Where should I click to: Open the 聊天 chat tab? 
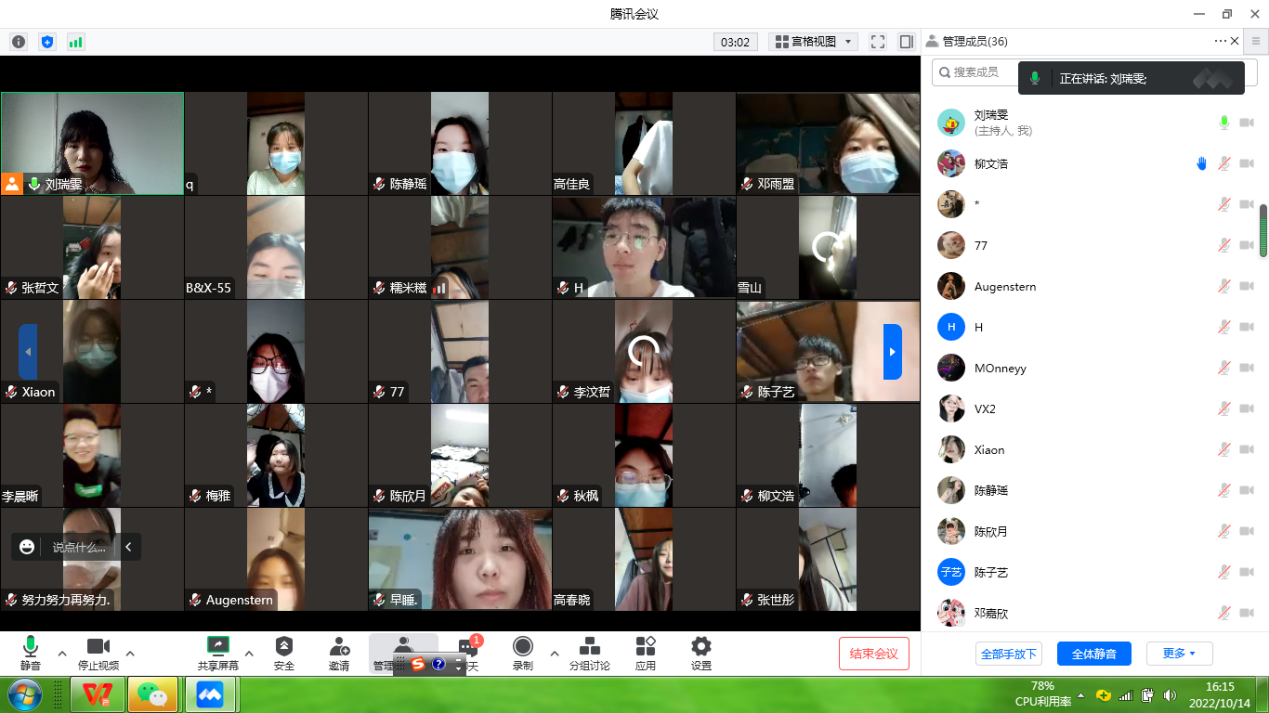pyautogui.click(x=468, y=653)
